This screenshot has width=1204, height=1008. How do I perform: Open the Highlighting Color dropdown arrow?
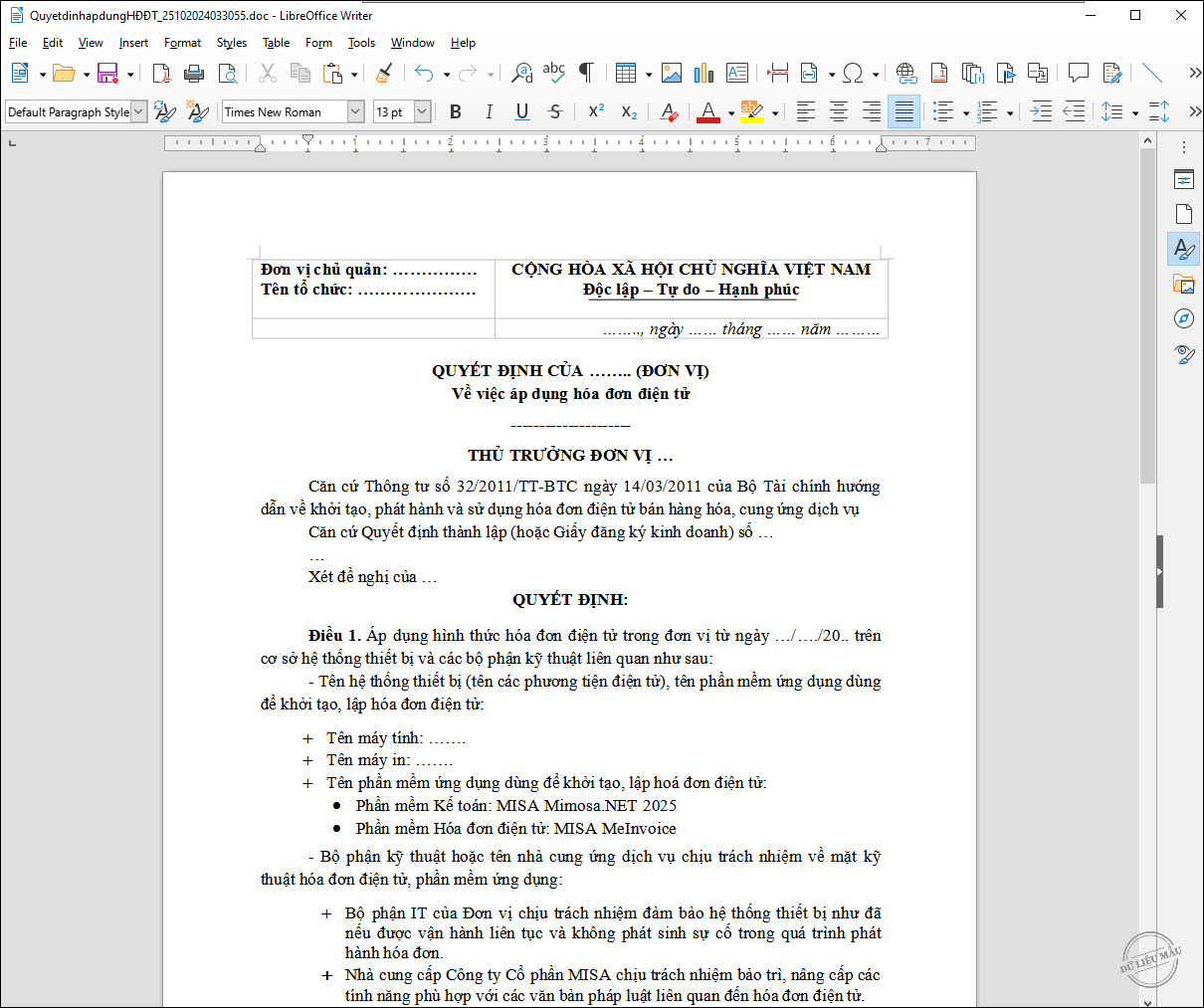point(775,112)
